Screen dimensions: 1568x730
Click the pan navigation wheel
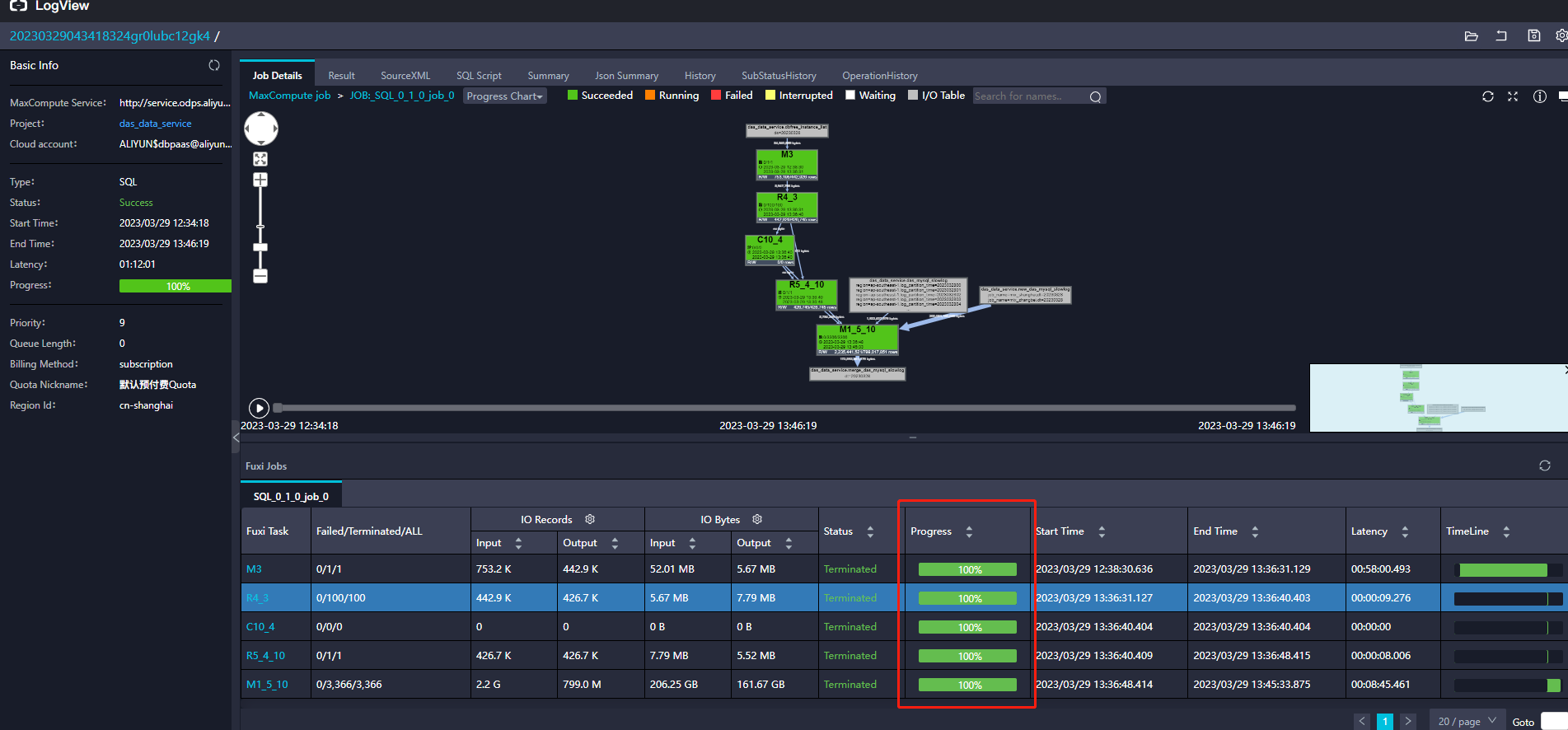(x=261, y=129)
